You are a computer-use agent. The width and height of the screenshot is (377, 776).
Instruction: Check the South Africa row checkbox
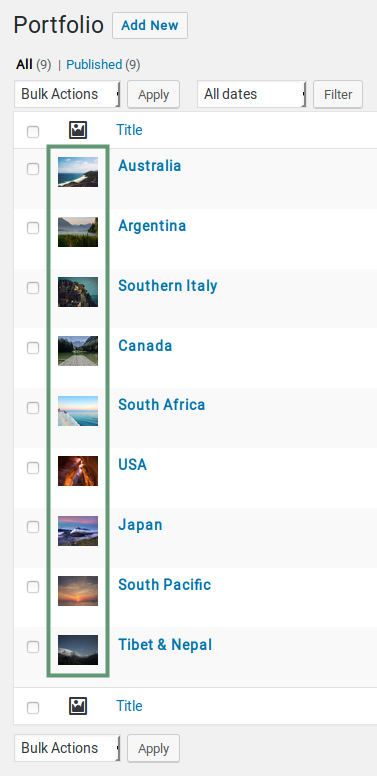[33, 408]
